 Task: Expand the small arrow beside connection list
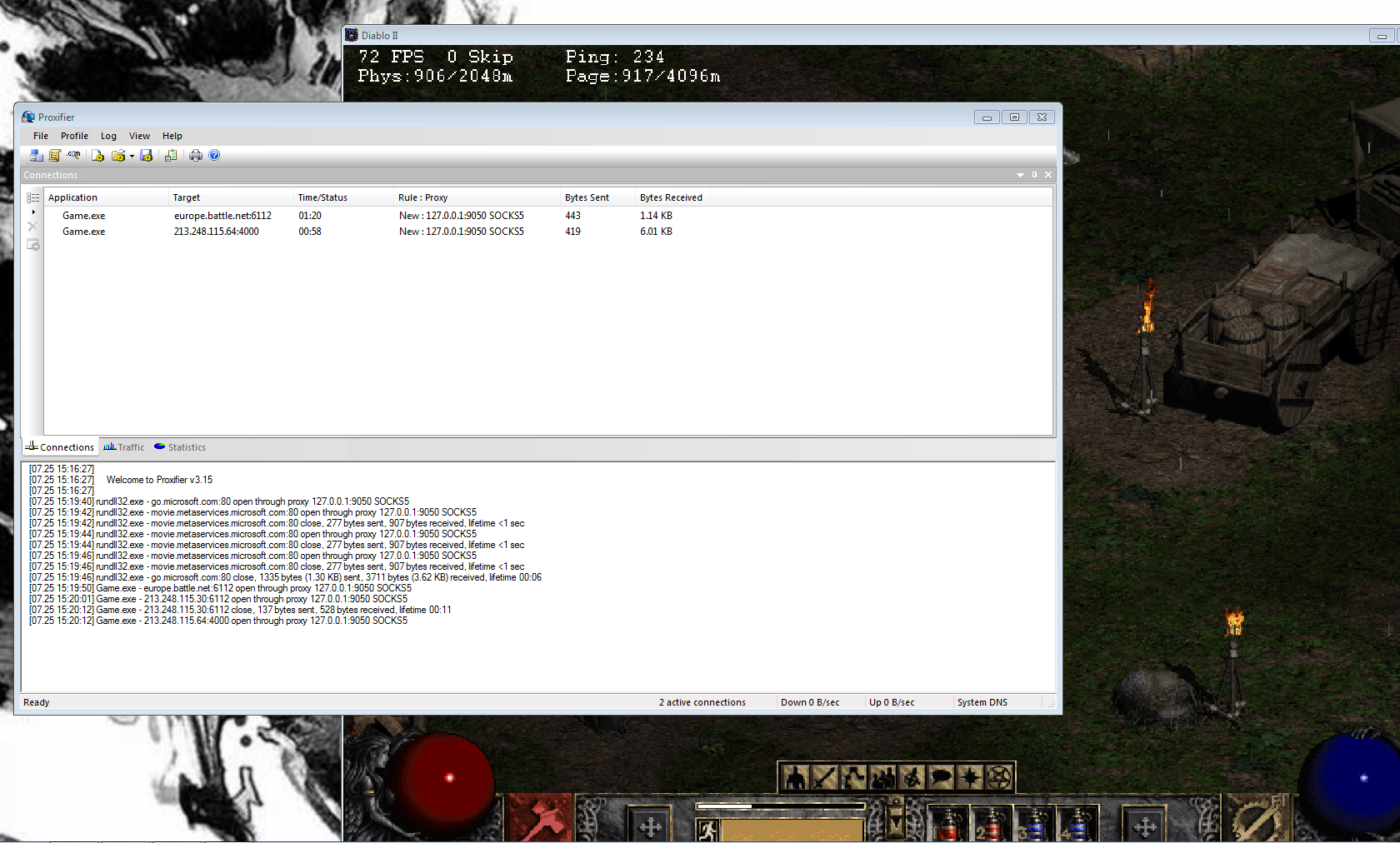click(33, 212)
